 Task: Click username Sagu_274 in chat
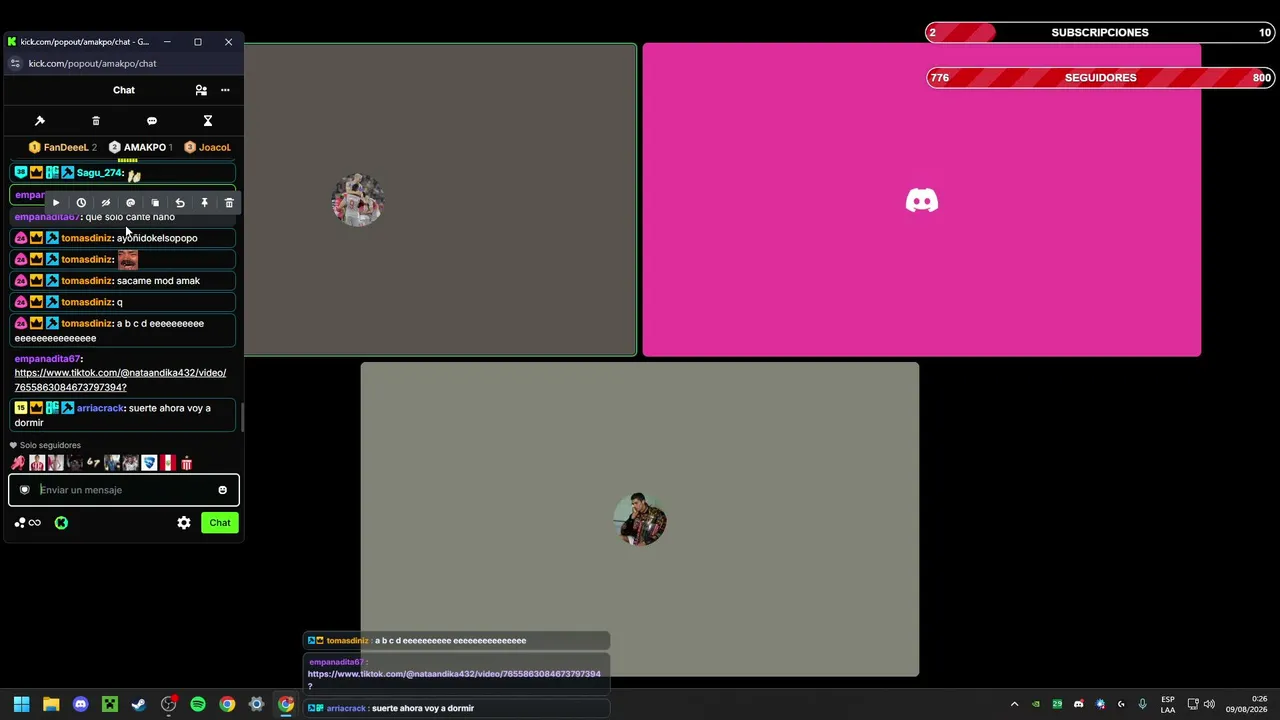click(x=99, y=173)
